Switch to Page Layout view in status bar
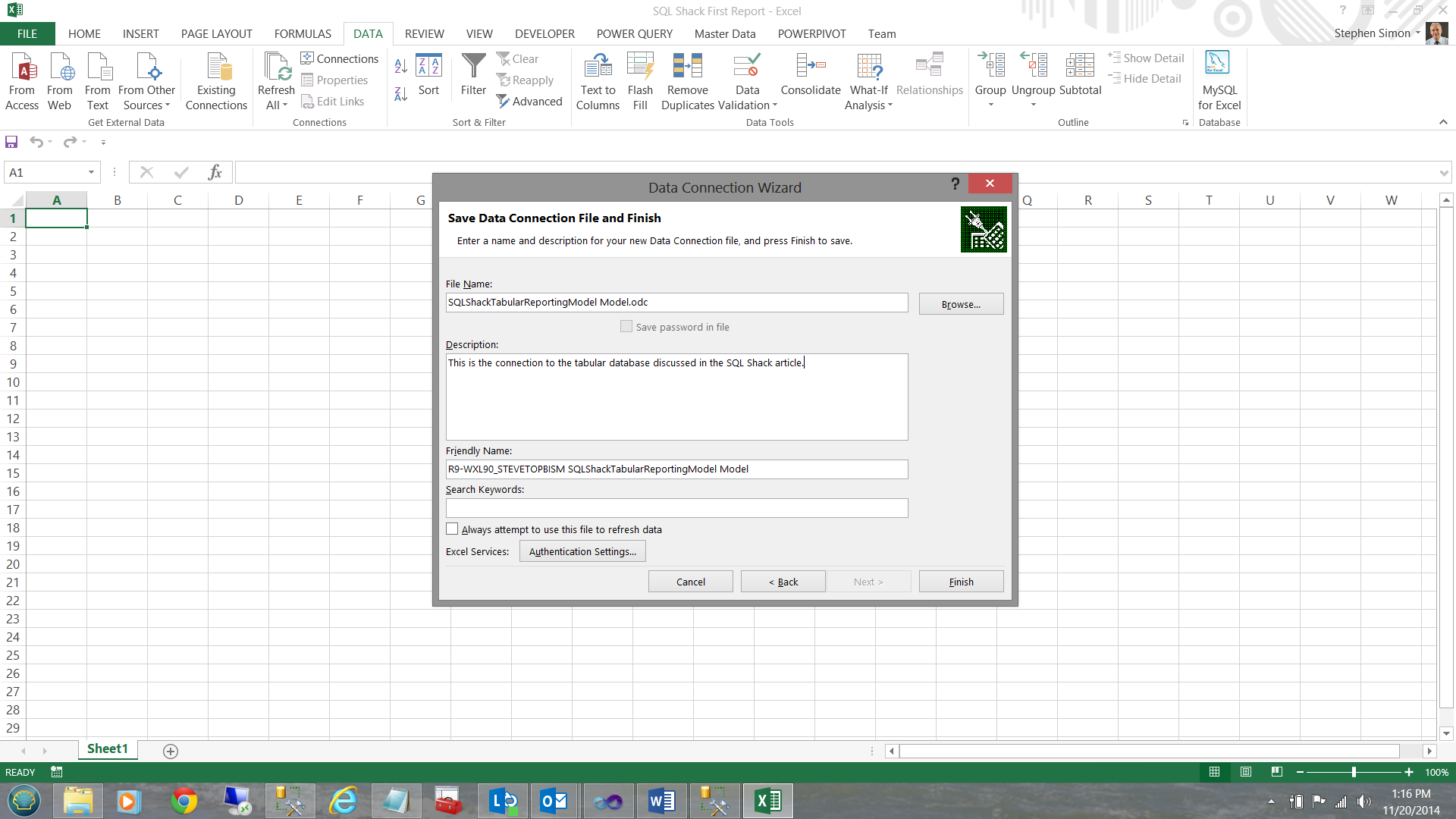The image size is (1456, 819). [x=1245, y=772]
